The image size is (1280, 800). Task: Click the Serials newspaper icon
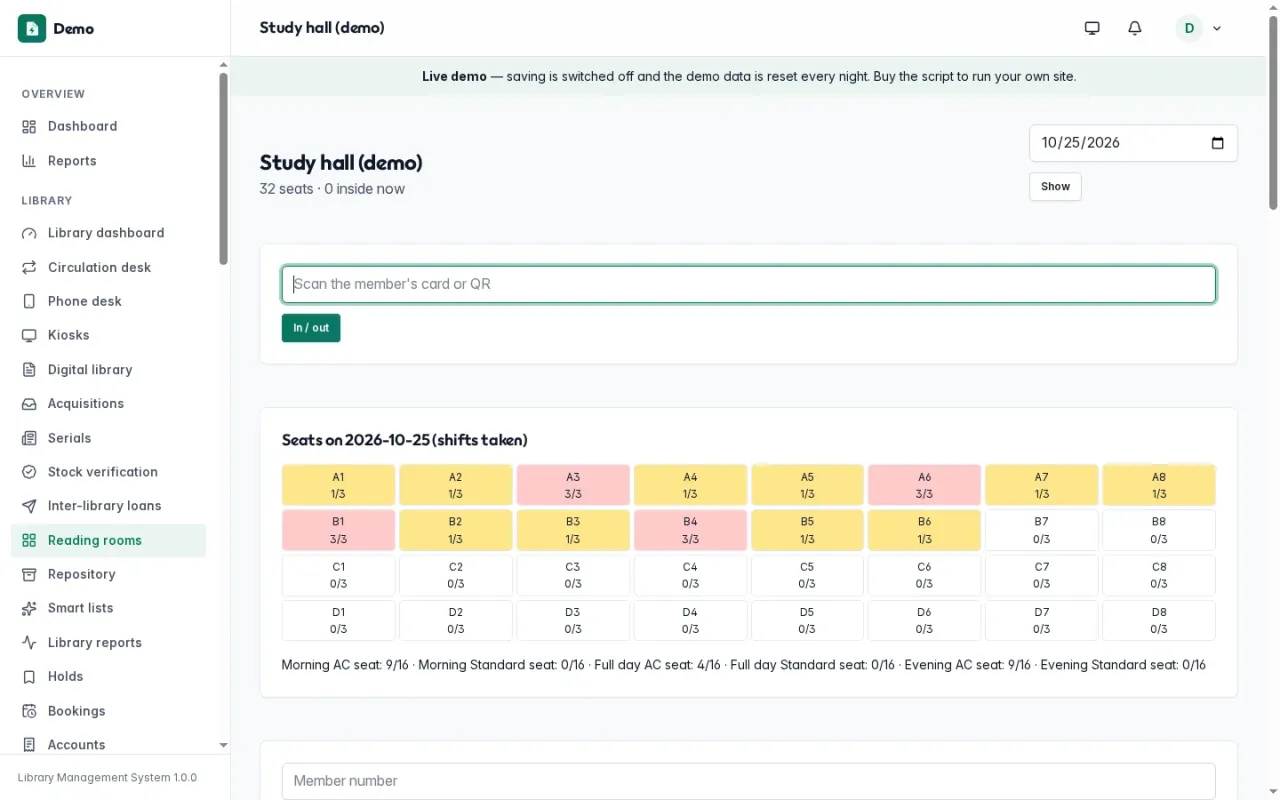29,438
